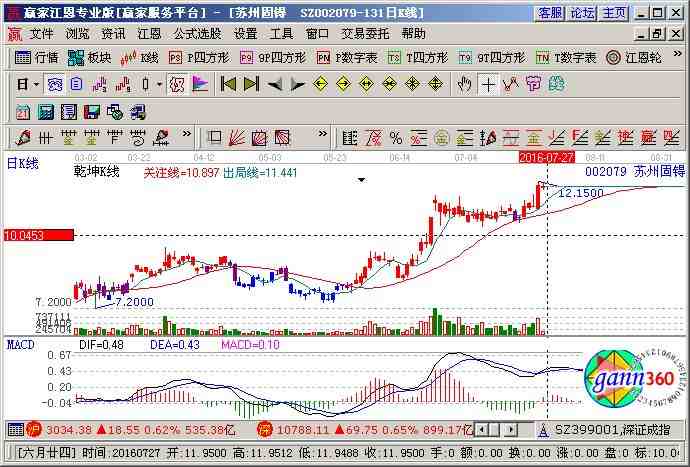690x467 pixels.
Task: Click the yellow diamond right-arrow icon
Action: coord(343,84)
